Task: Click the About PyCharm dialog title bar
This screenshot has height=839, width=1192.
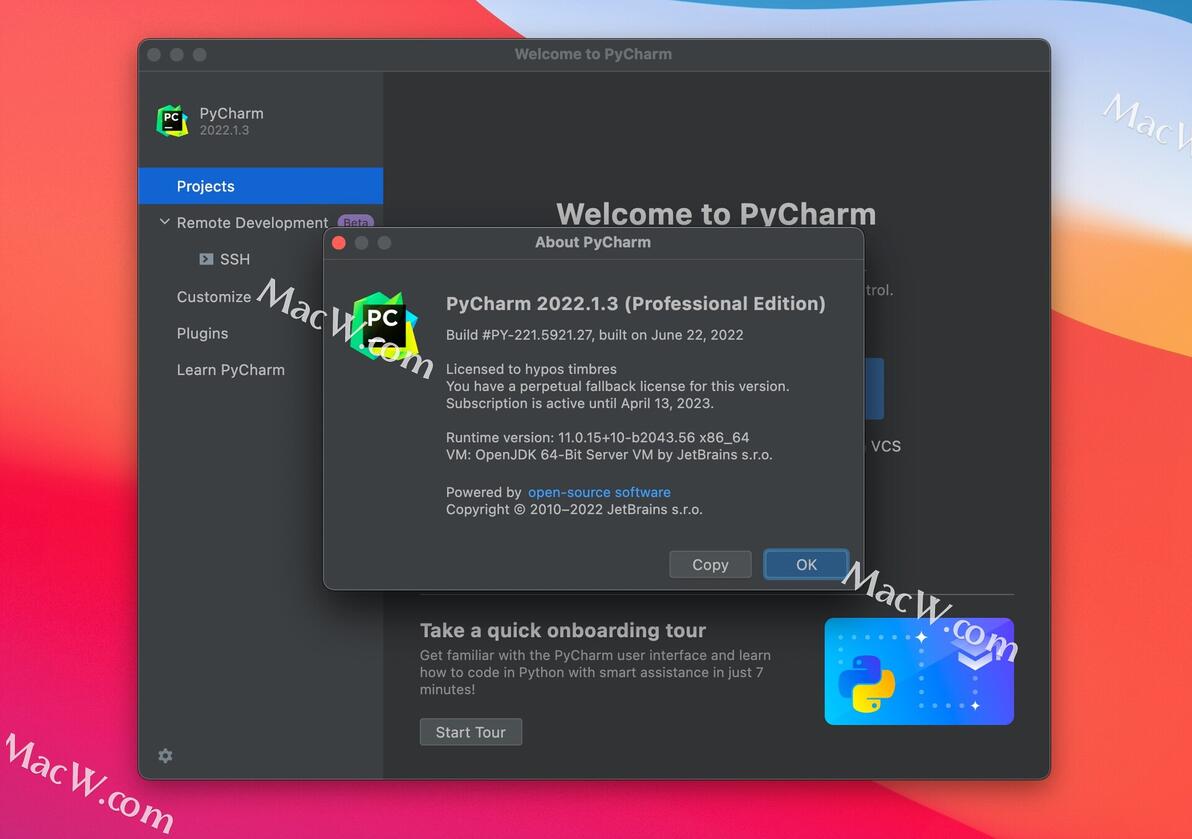Action: pyautogui.click(x=594, y=242)
